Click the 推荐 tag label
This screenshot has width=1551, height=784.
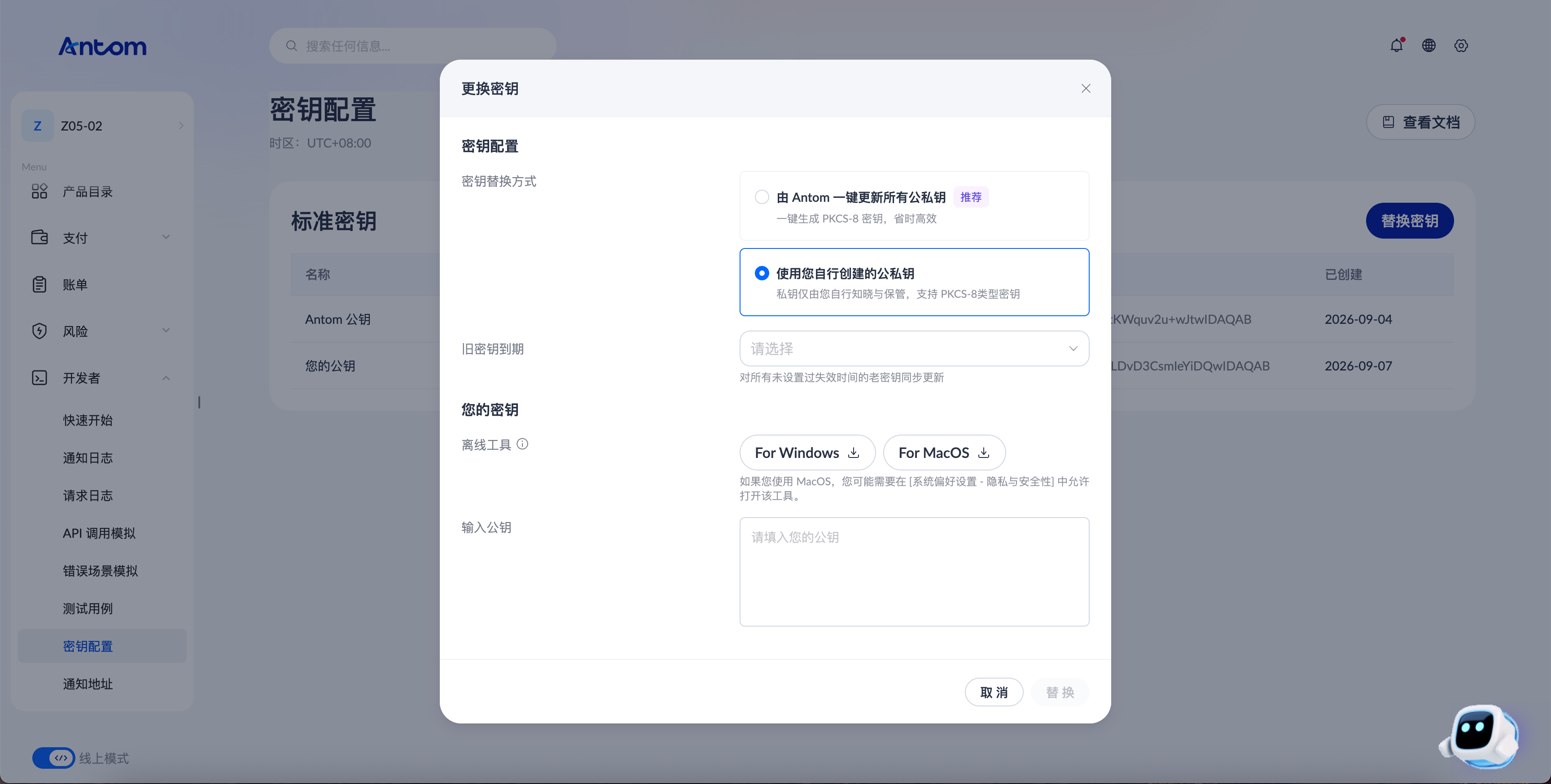point(971,197)
